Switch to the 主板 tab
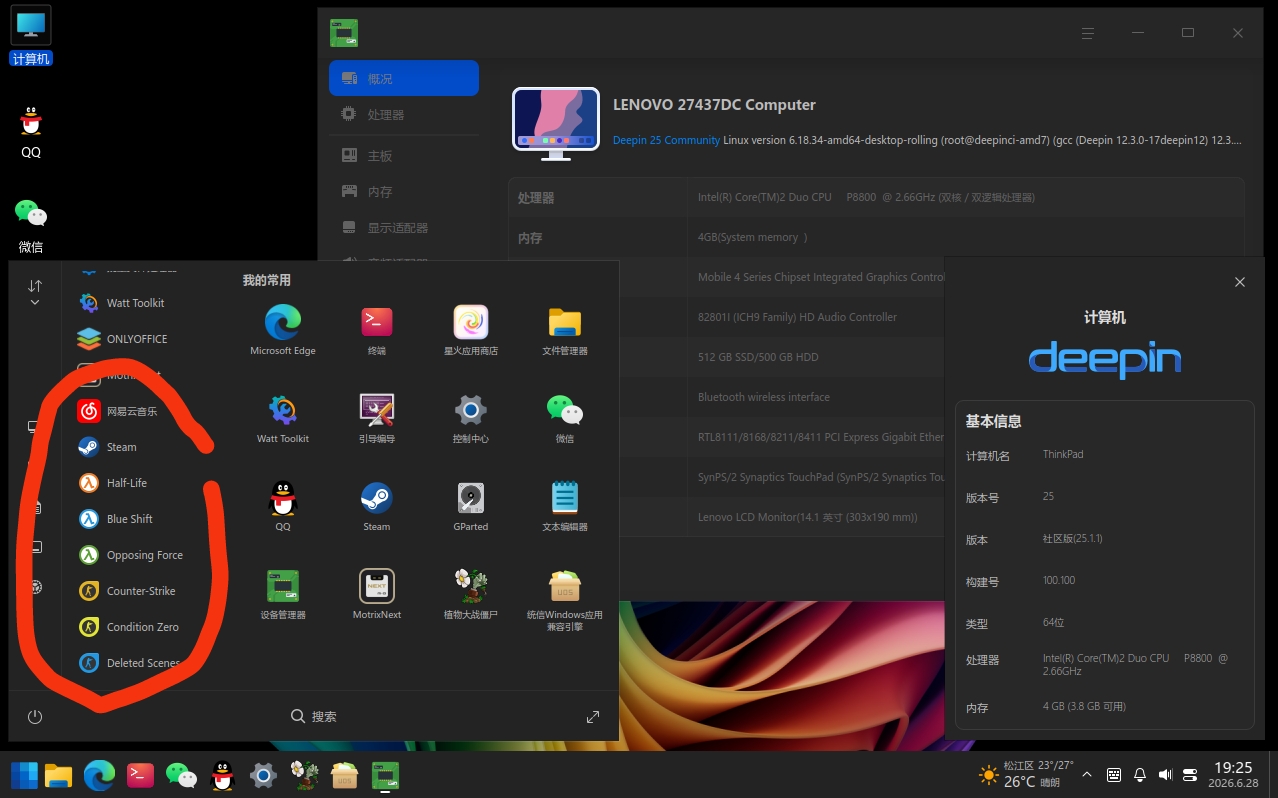Viewport: 1278px width, 798px height. (404, 156)
